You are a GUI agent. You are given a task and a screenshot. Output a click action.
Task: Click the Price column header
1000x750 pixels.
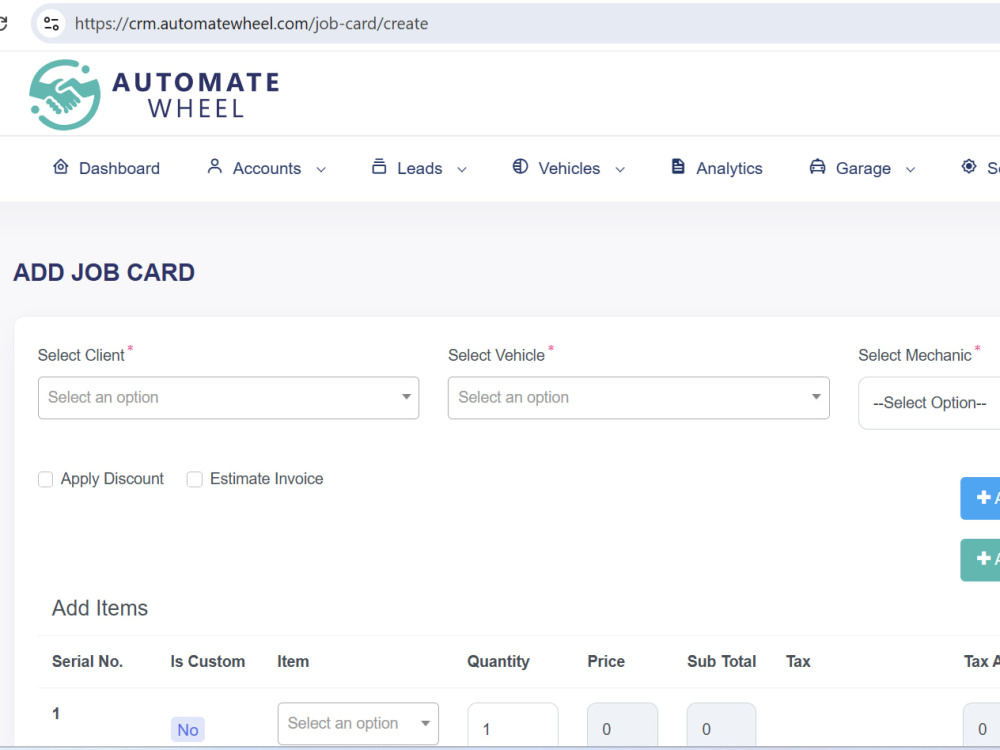(606, 662)
